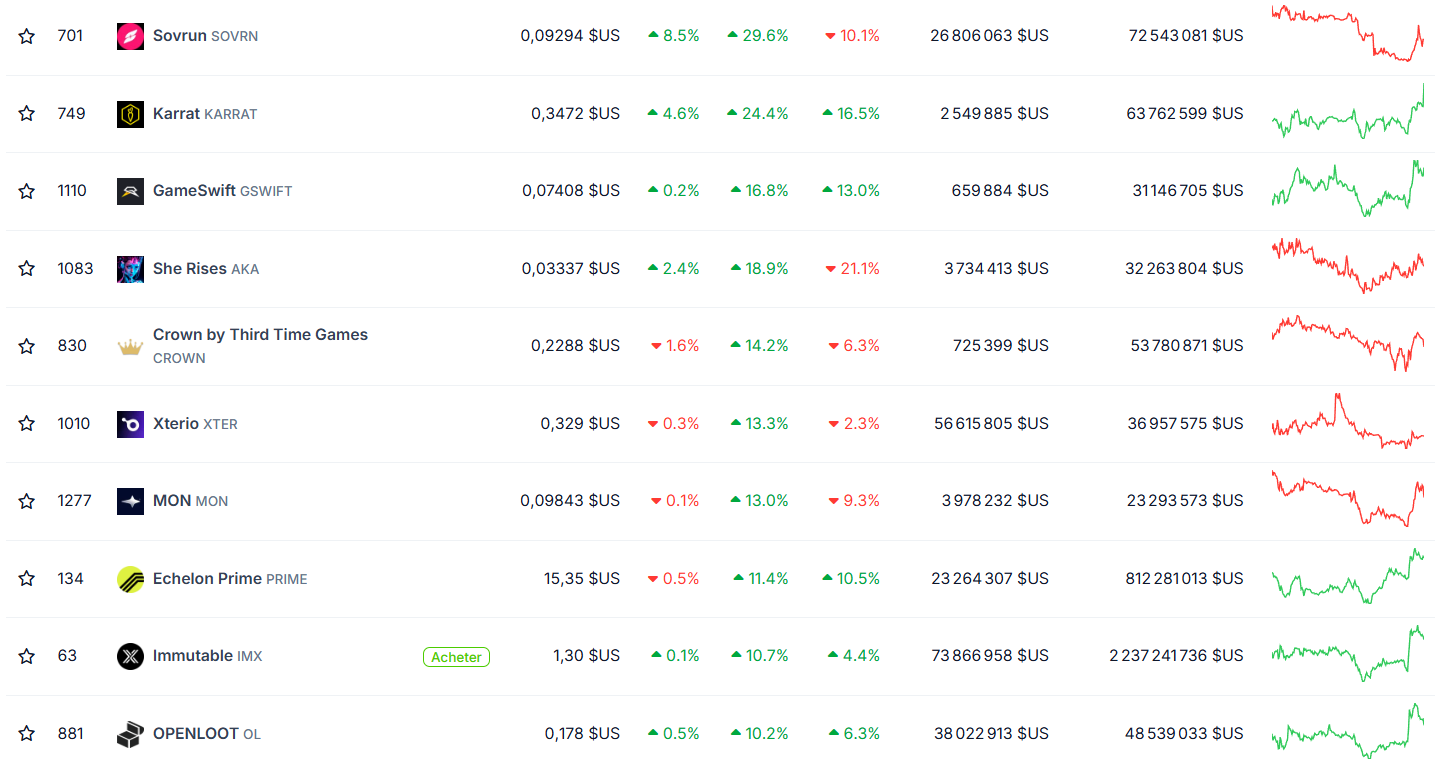
Task: Toggle the star next to Karrat
Action: click(27, 113)
